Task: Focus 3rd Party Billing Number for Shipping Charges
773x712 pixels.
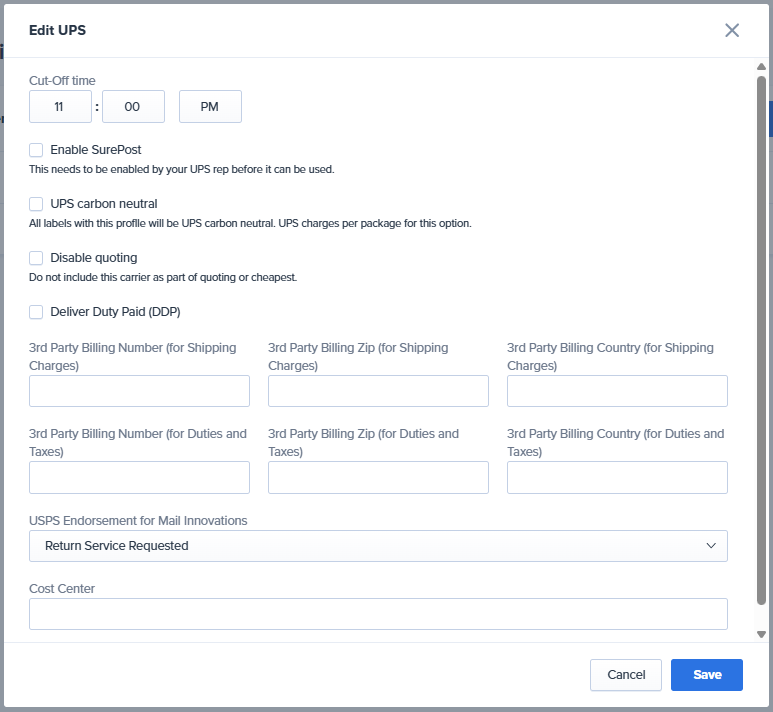Action: pyautogui.click(x=139, y=391)
